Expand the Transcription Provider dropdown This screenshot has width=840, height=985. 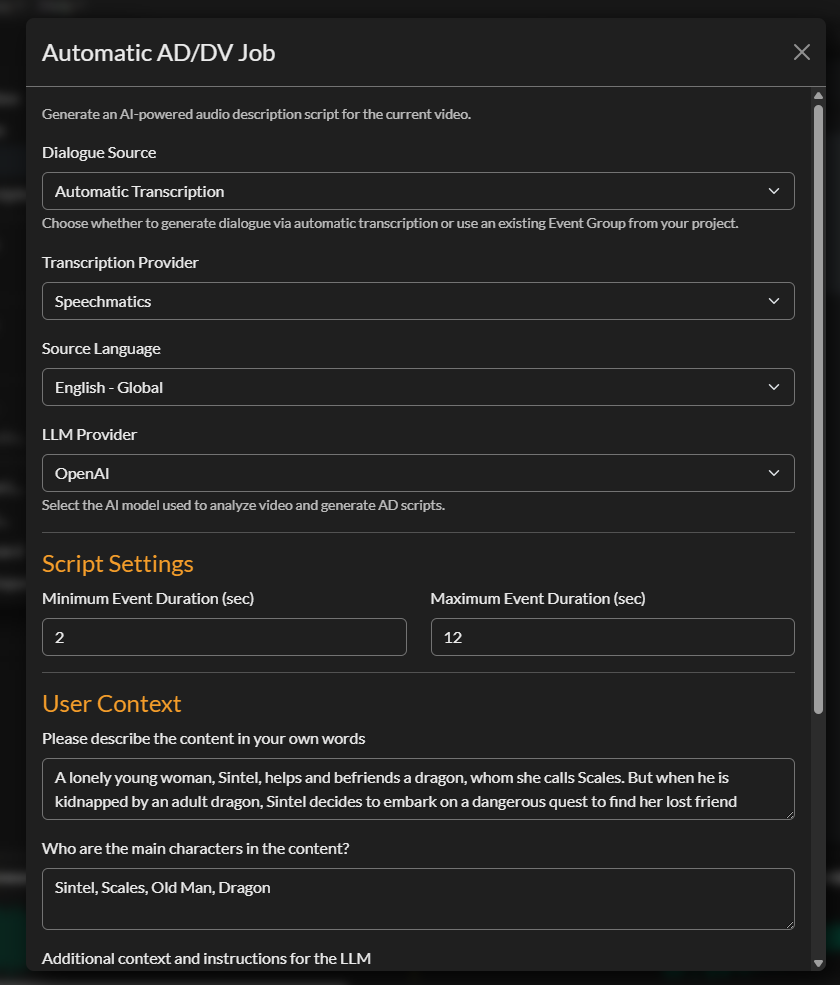point(418,301)
